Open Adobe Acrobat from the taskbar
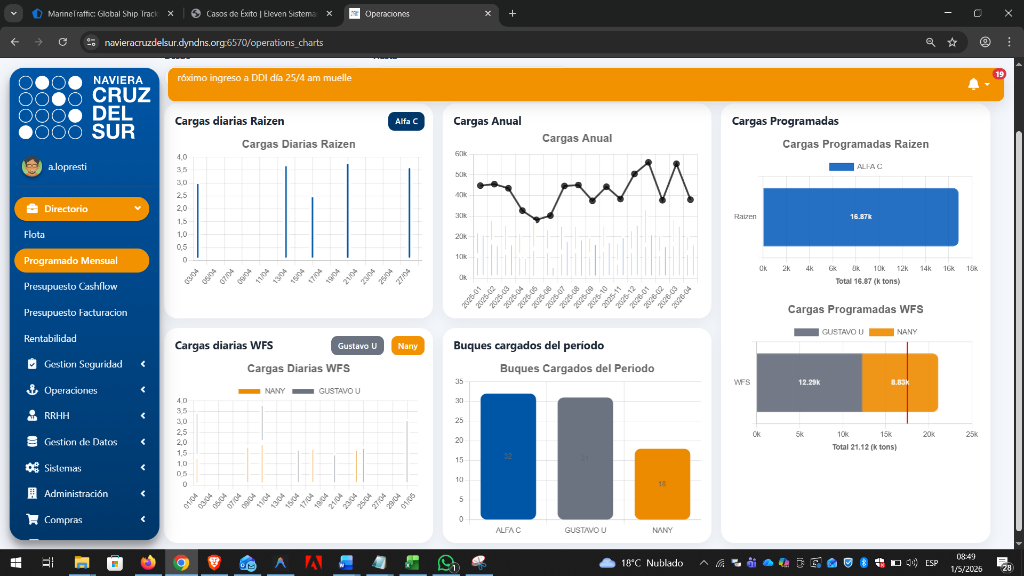Image resolution: width=1024 pixels, height=576 pixels. [313, 562]
